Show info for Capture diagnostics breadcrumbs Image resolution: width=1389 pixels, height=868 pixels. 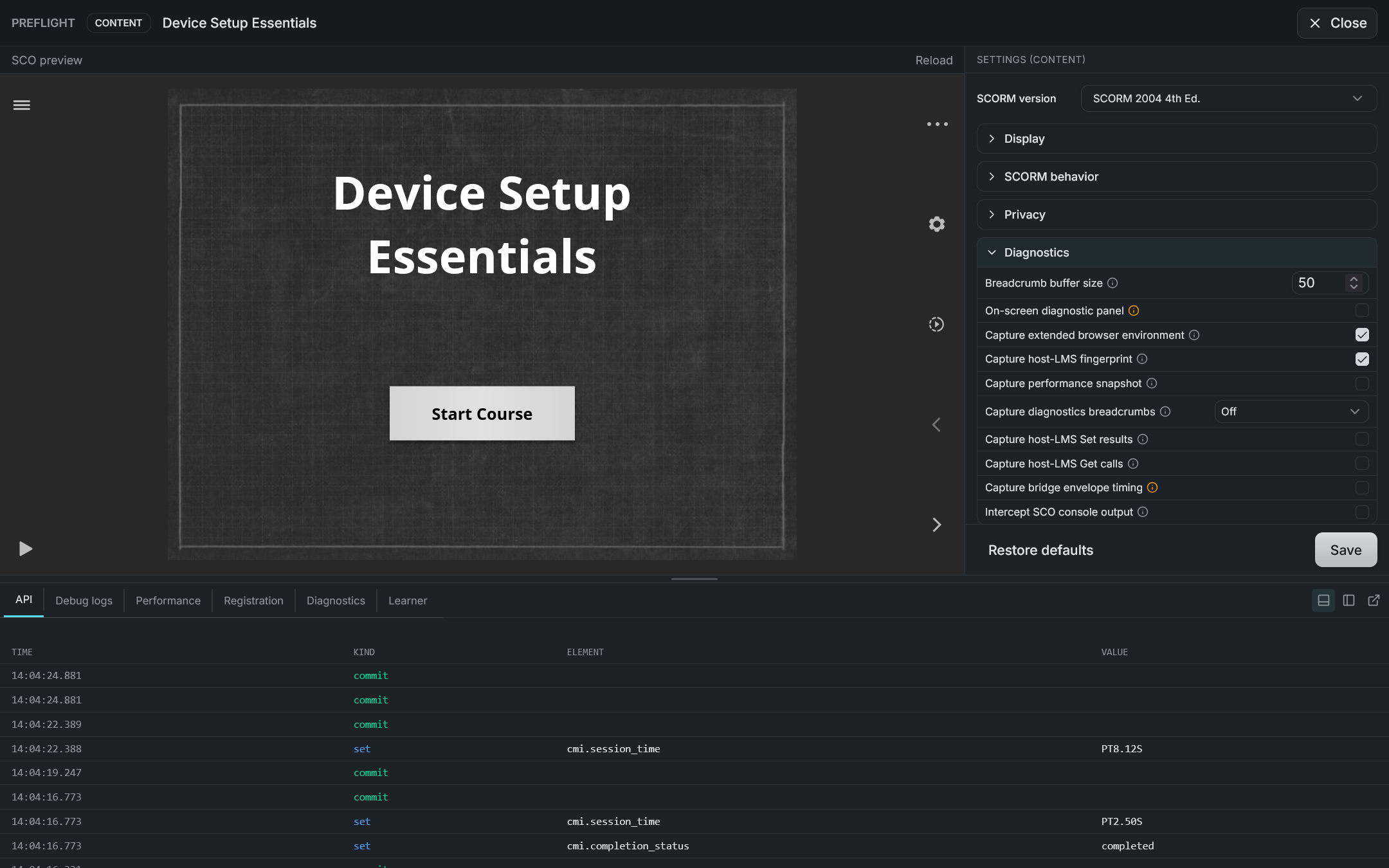pyautogui.click(x=1165, y=411)
